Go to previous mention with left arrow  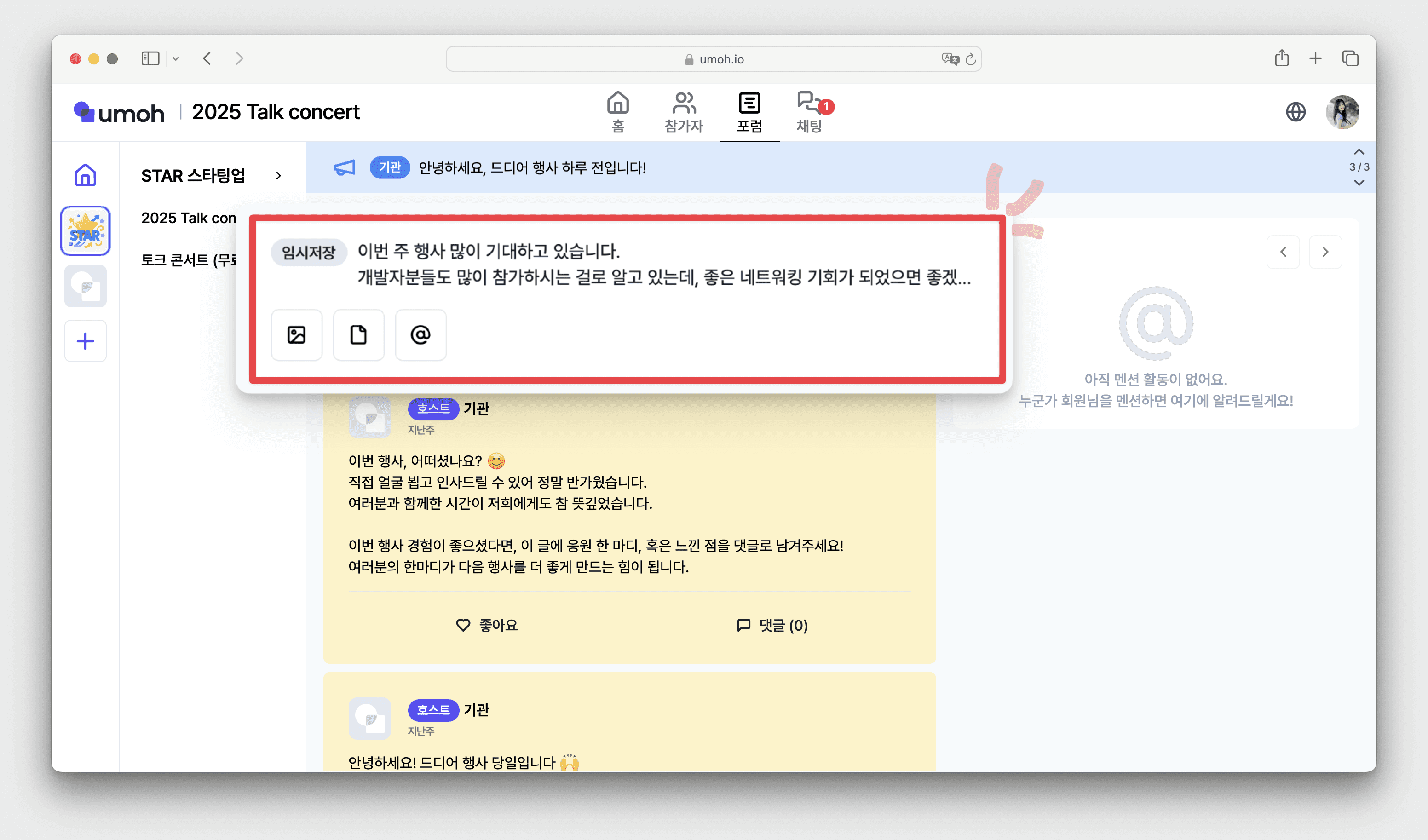click(1283, 252)
